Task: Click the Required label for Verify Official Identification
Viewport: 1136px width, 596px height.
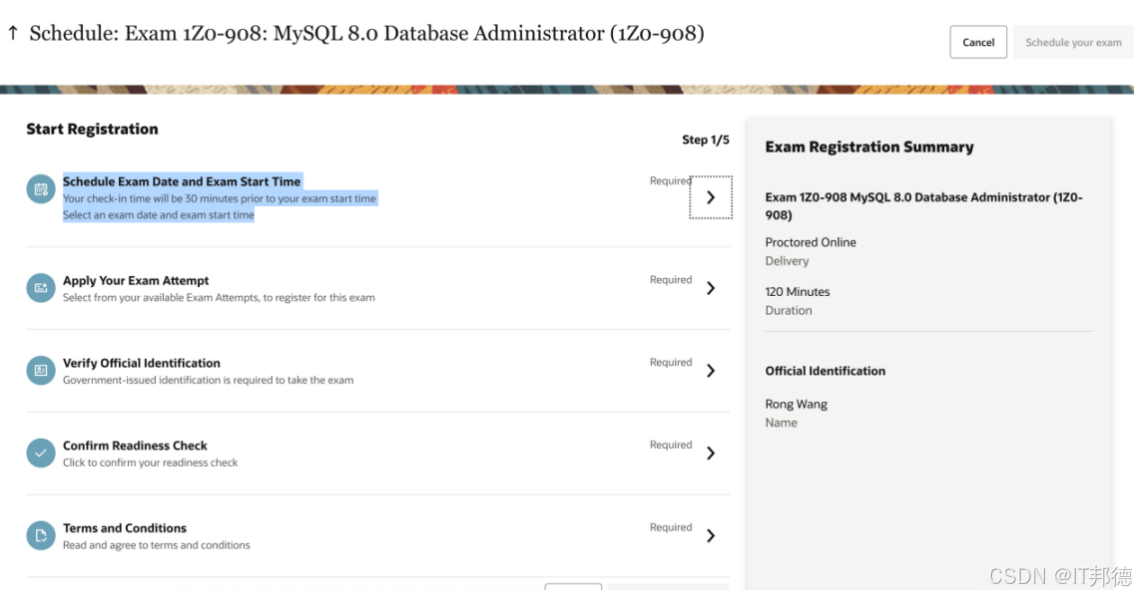Action: (671, 362)
